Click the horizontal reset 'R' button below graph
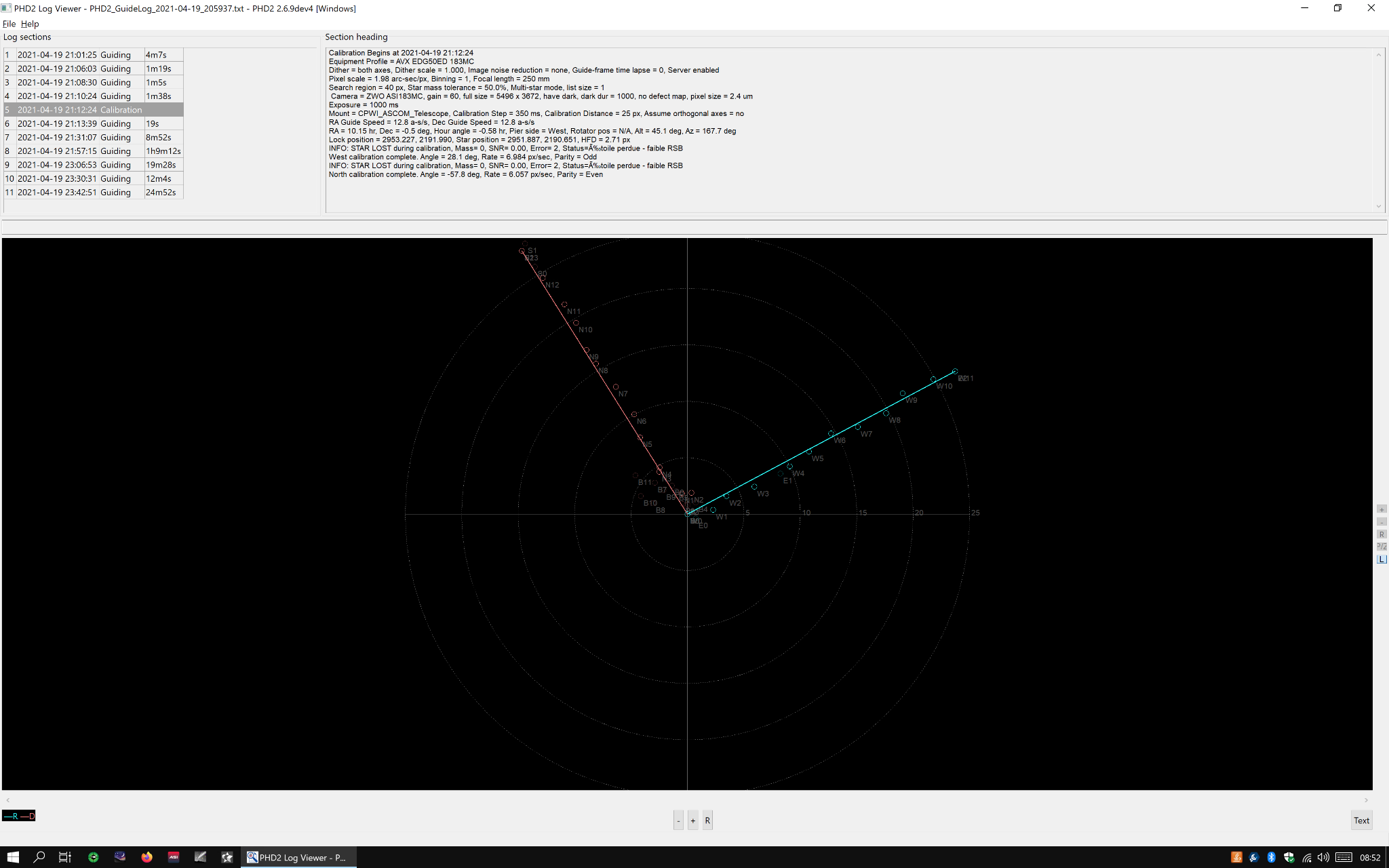Screen dimensions: 1389x868 tap(707, 821)
